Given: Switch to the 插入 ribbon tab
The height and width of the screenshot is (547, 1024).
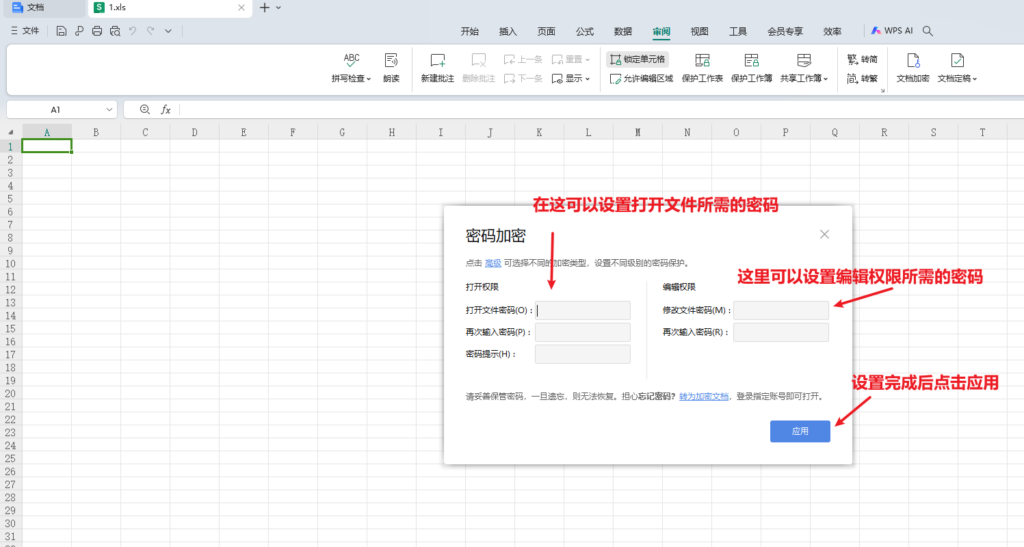Looking at the screenshot, I should coord(508,31).
